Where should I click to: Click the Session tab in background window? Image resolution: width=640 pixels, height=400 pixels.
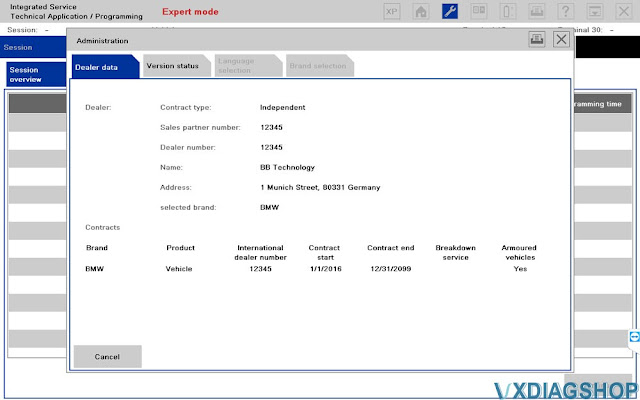(33, 47)
